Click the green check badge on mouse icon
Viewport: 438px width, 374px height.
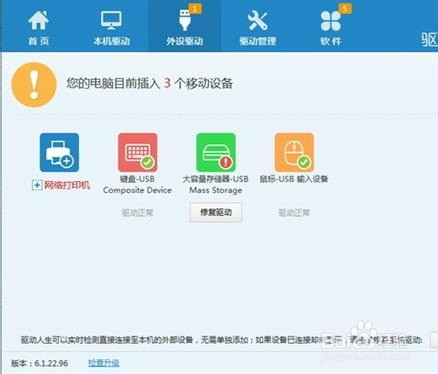(x=304, y=162)
